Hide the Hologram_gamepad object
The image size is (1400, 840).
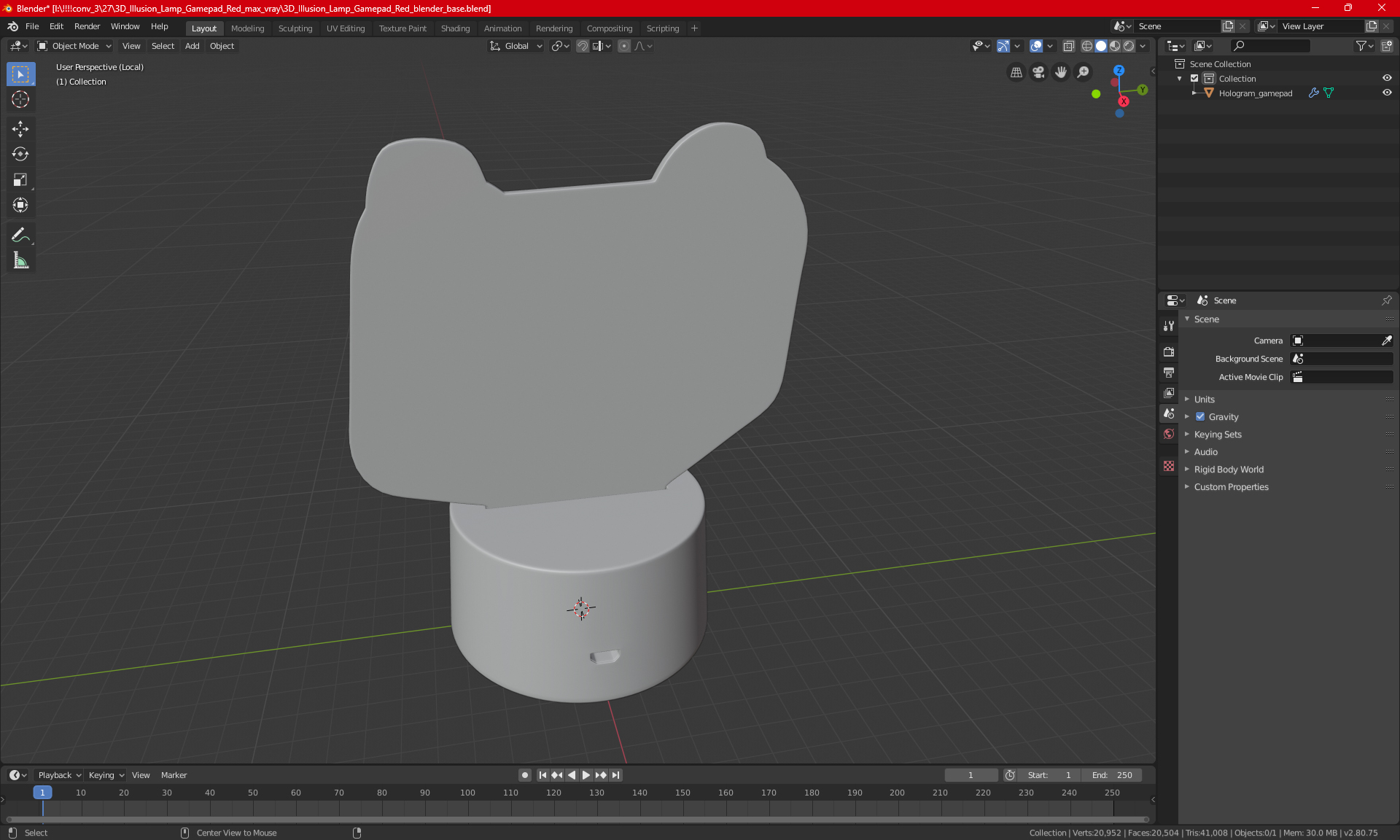click(x=1387, y=93)
